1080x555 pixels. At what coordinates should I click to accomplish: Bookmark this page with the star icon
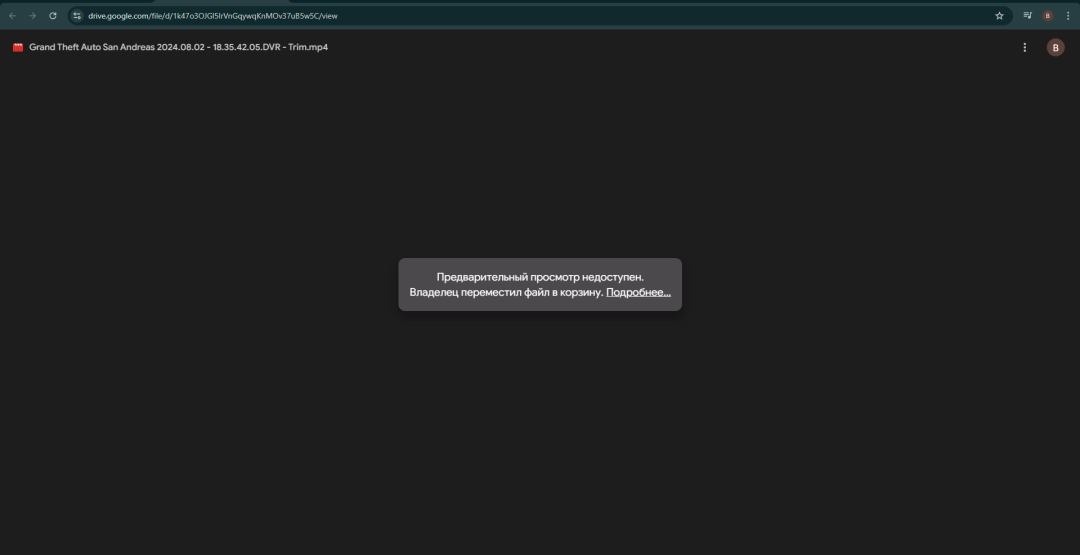(x=999, y=16)
